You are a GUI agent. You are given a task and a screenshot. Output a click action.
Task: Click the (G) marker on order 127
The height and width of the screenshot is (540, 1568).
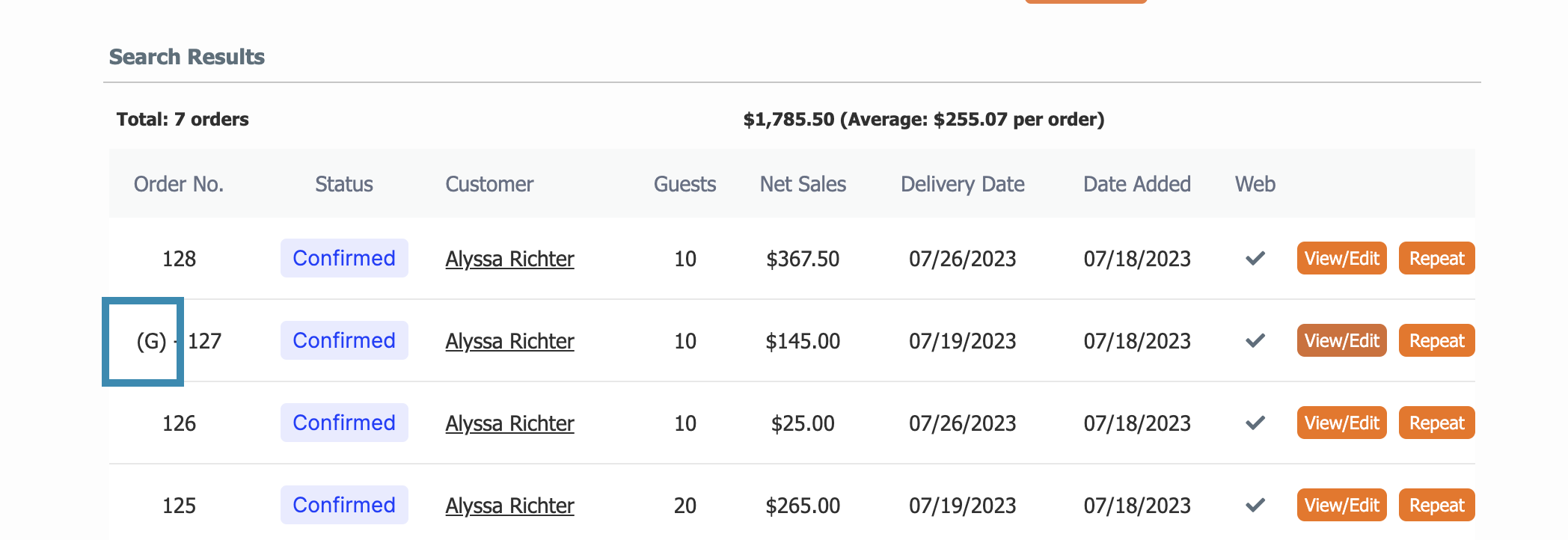point(151,341)
